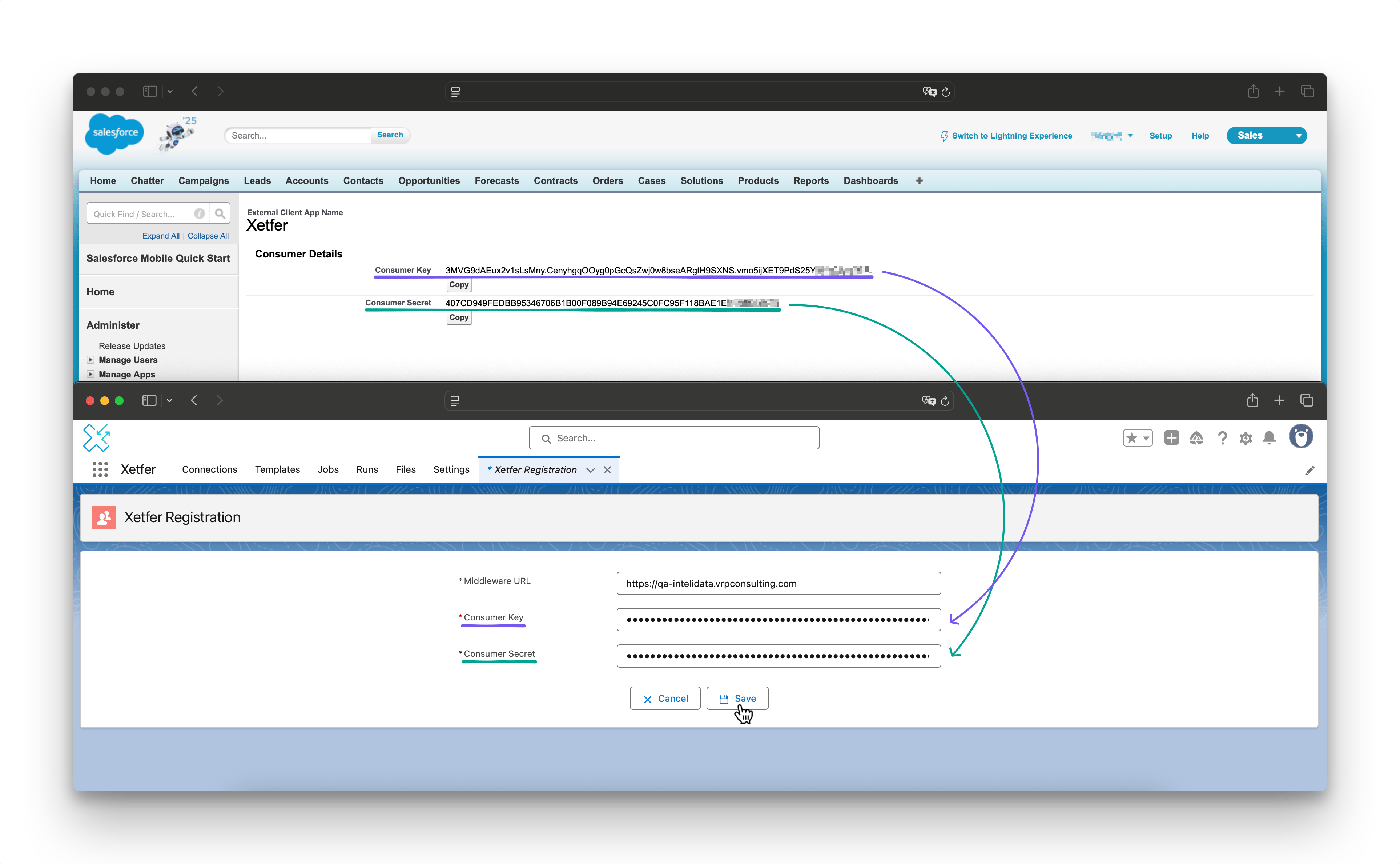Image resolution: width=1400 pixels, height=864 pixels.
Task: Open the user name dropdown menu
Action: (x=1111, y=136)
